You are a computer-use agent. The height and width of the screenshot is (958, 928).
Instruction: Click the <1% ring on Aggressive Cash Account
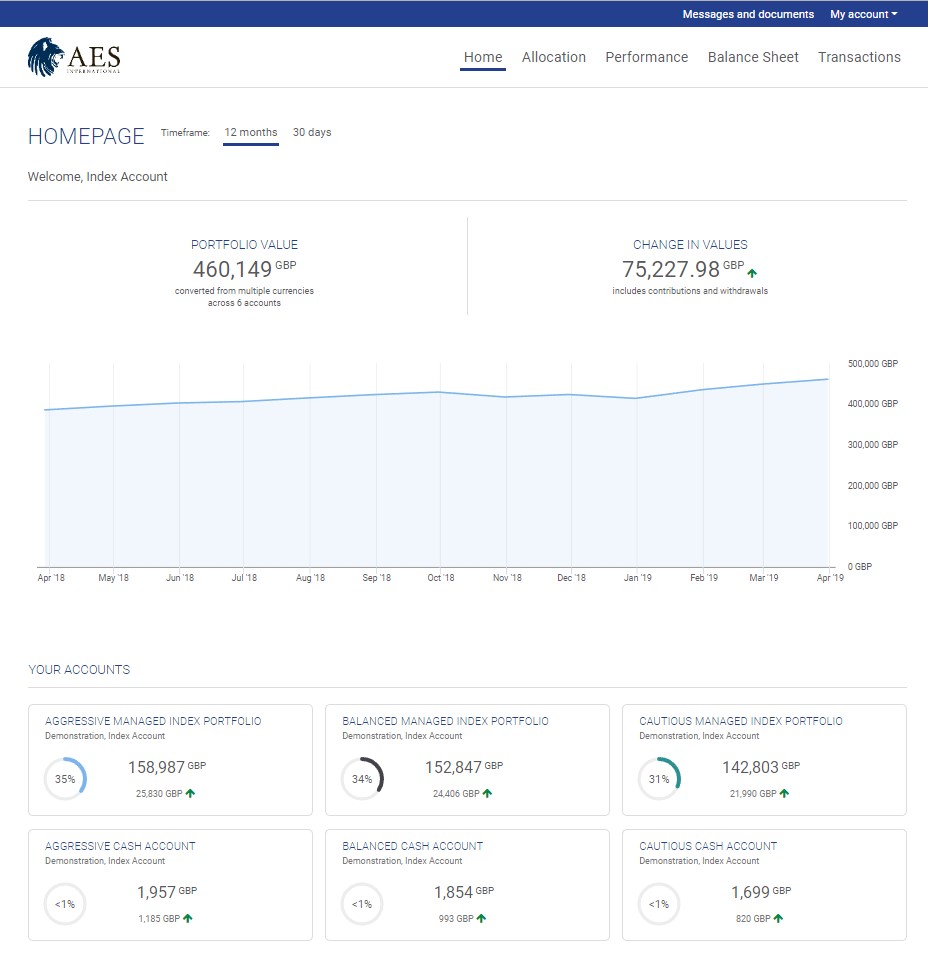pos(65,903)
